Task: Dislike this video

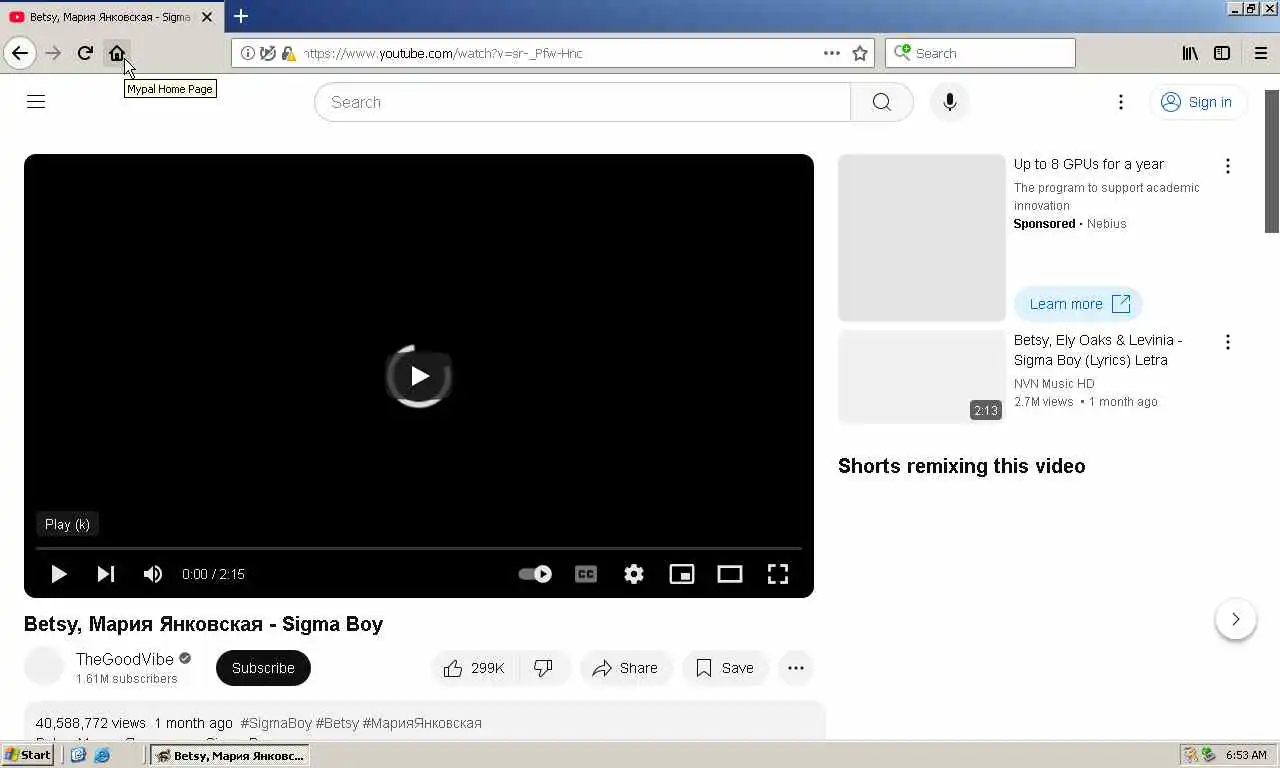Action: point(544,668)
